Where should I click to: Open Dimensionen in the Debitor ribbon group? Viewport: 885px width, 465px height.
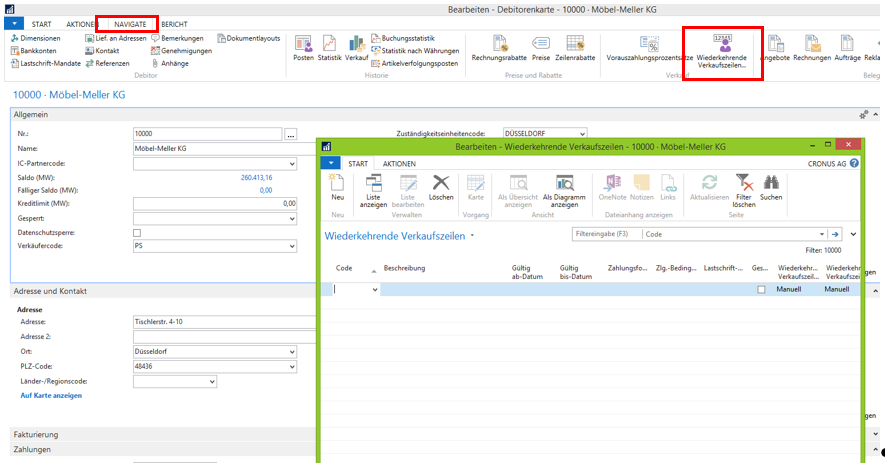[35, 38]
